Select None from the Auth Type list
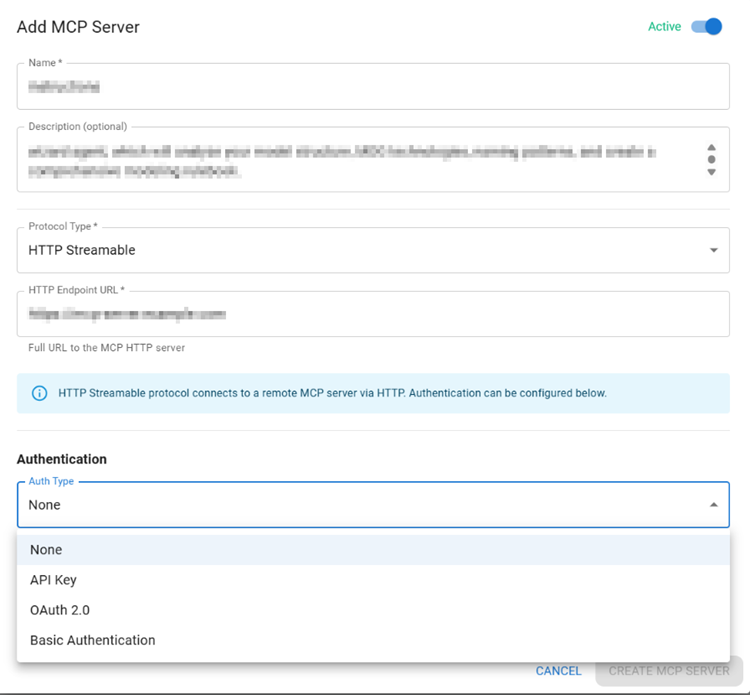The height and width of the screenshot is (695, 750). click(46, 550)
